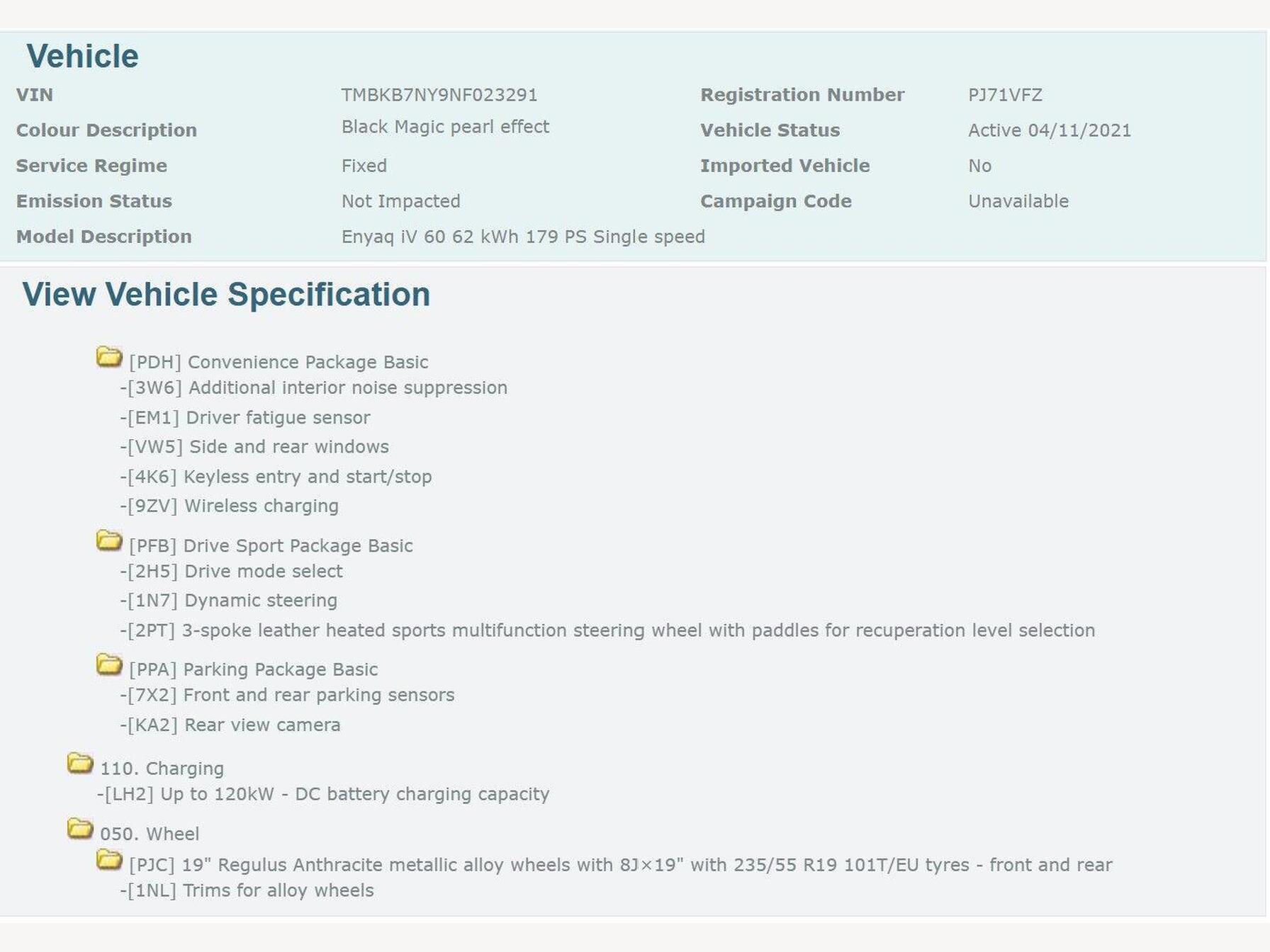Click the folder icon beside PJC Regulus wheels
This screenshot has height=952, width=1270.
point(109,860)
